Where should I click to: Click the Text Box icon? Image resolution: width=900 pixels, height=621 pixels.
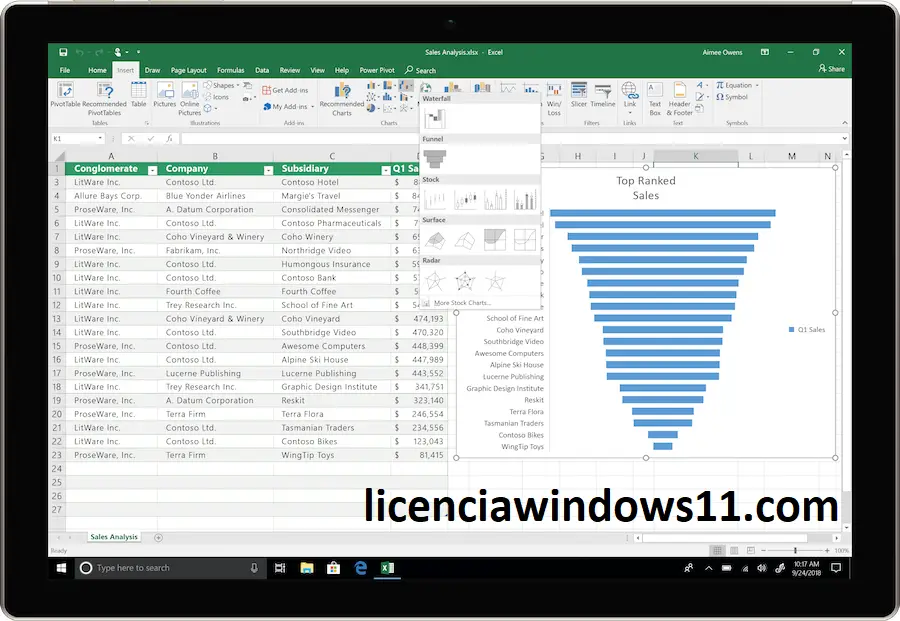pyautogui.click(x=655, y=99)
